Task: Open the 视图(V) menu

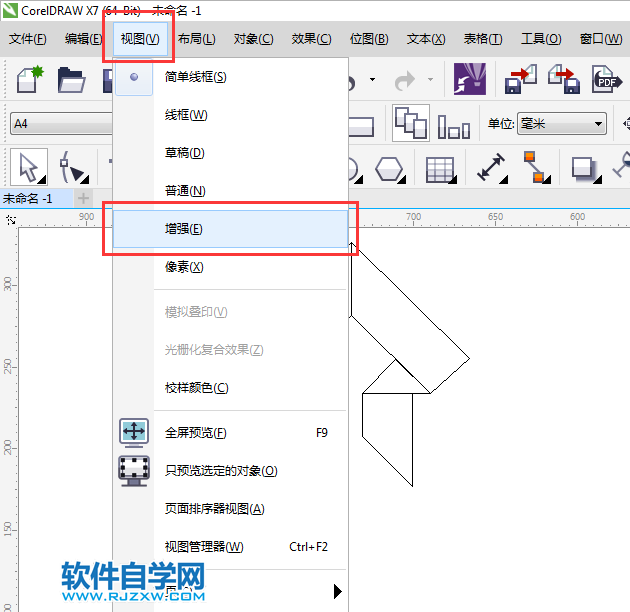Action: (x=140, y=39)
